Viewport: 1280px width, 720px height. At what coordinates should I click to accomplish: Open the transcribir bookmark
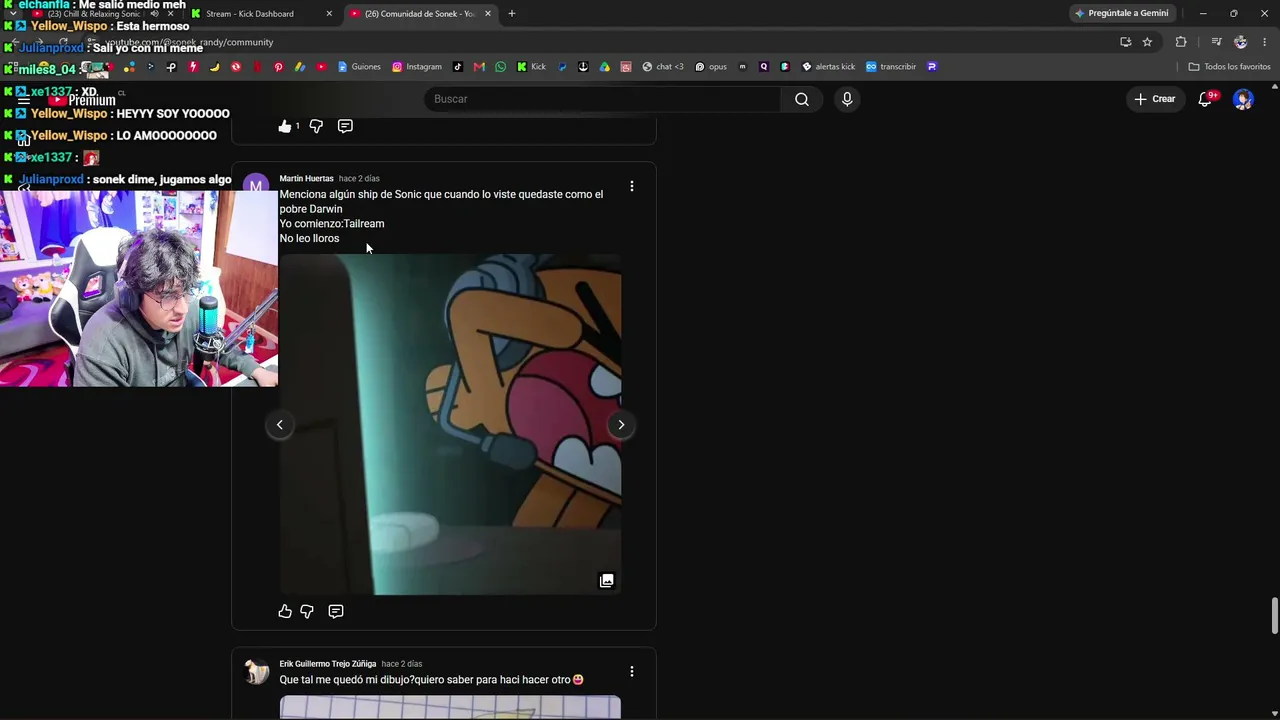click(x=891, y=67)
